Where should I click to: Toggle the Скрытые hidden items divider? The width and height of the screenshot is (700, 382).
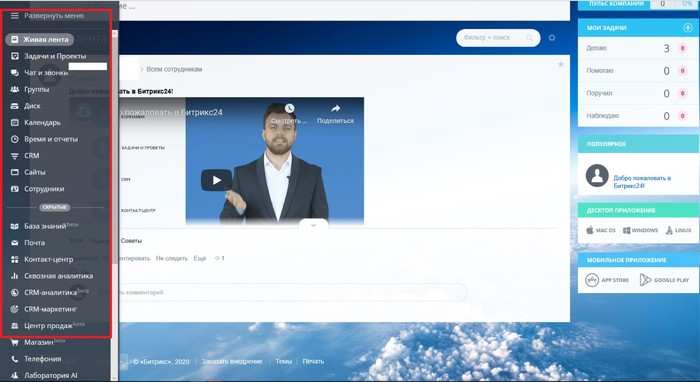coord(54,207)
